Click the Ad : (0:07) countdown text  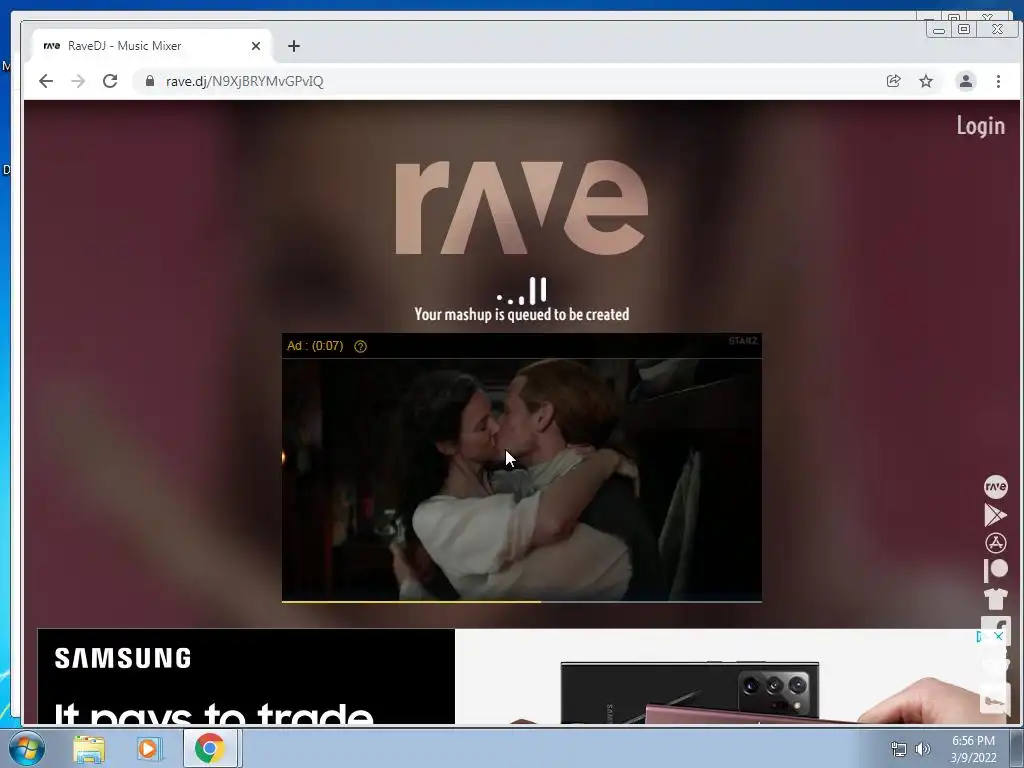click(x=315, y=346)
